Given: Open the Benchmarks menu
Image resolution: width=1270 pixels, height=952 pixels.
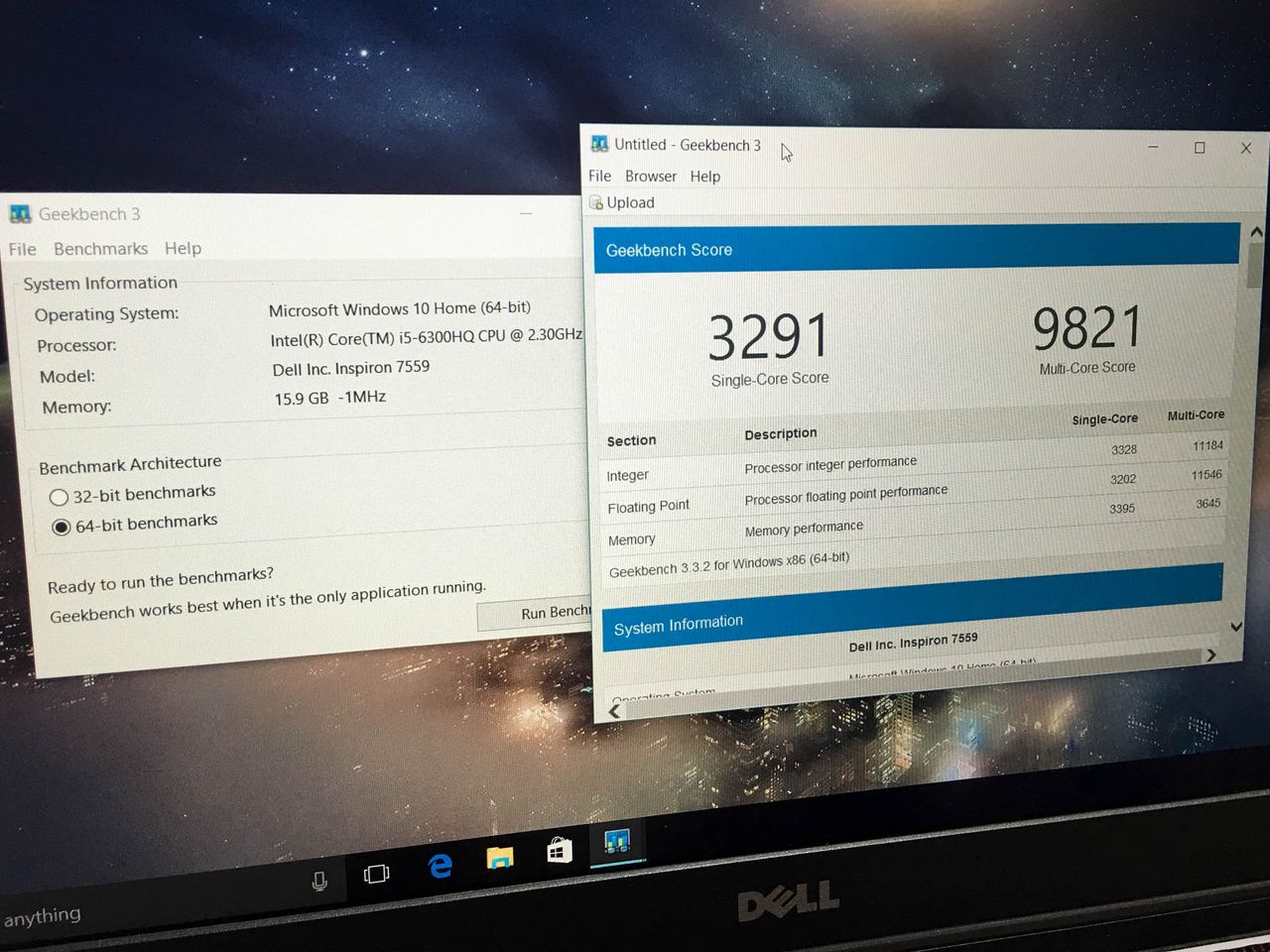Looking at the screenshot, I should 100,248.
